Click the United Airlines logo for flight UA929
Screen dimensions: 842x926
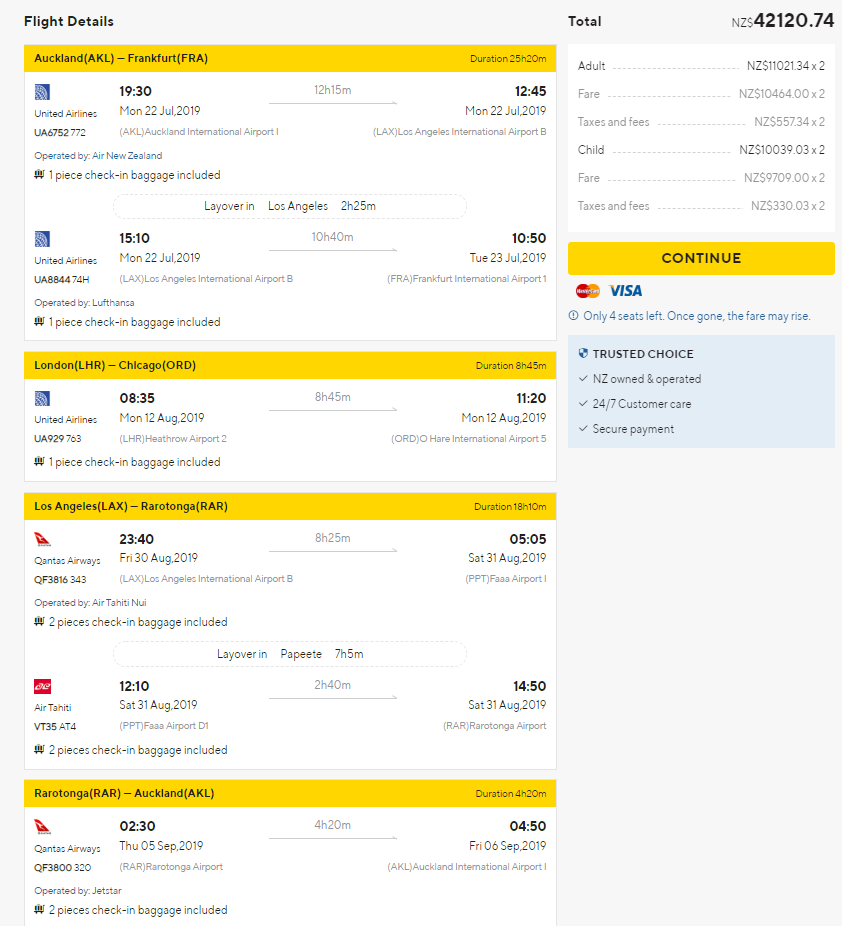(42, 399)
